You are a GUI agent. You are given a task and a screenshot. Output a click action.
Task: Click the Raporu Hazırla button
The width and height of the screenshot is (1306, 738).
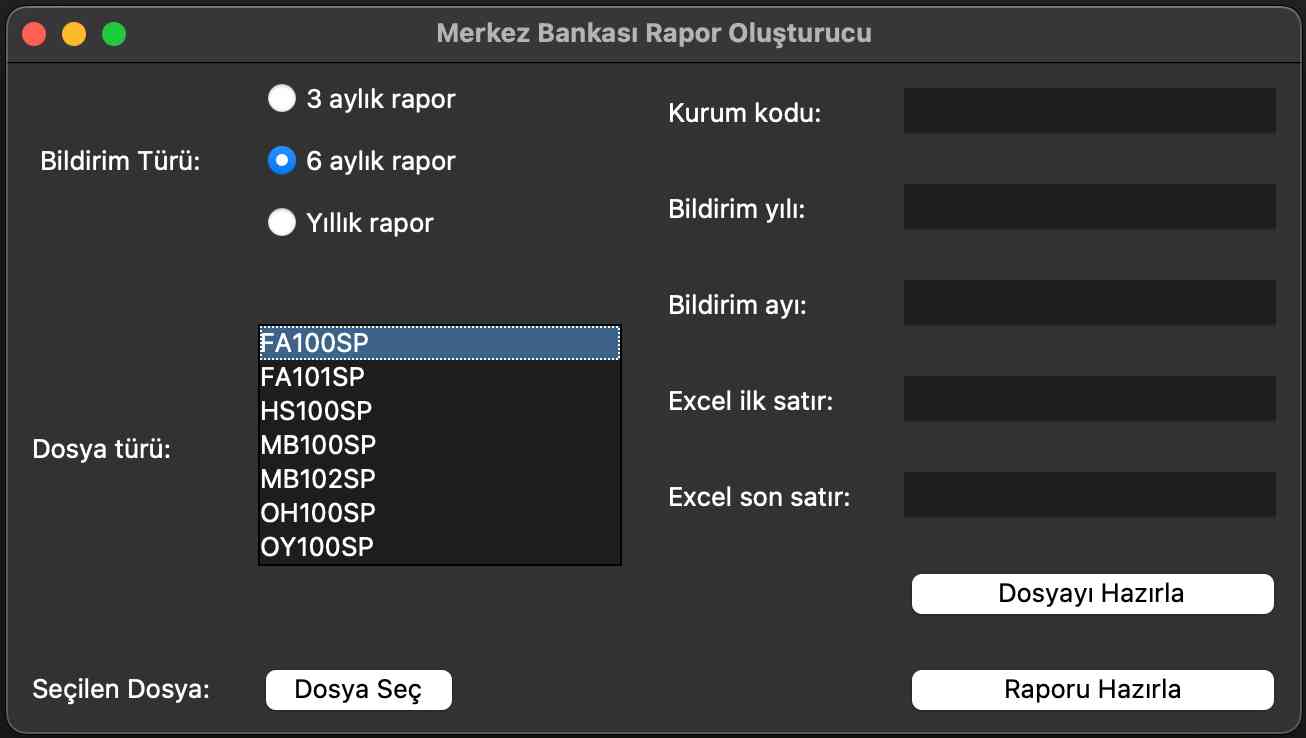[1092, 690]
